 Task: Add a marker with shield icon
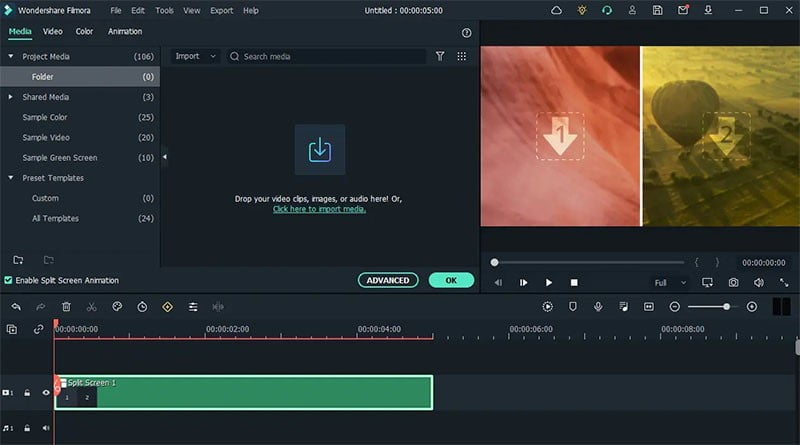point(572,307)
